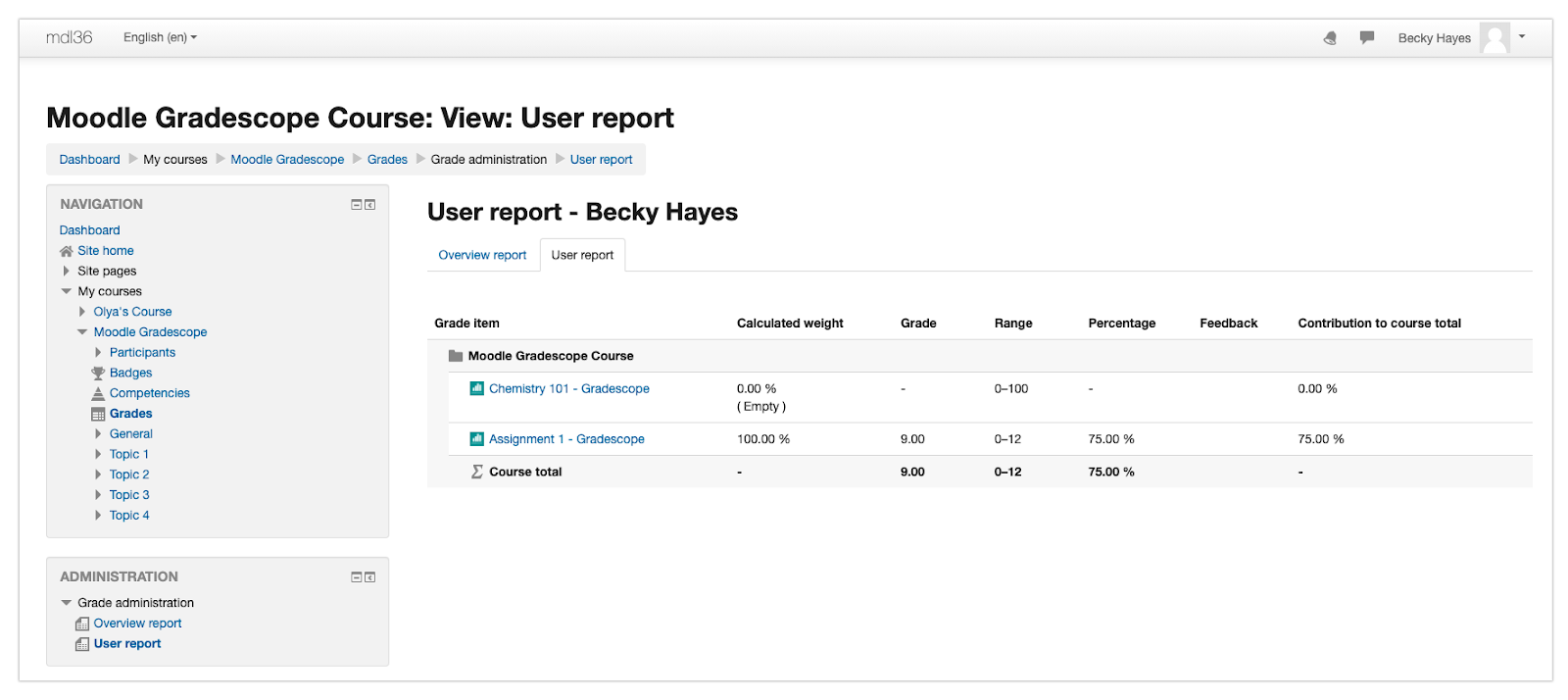Click the Badges trophy icon
The height and width of the screenshot is (700, 1568).
98,373
